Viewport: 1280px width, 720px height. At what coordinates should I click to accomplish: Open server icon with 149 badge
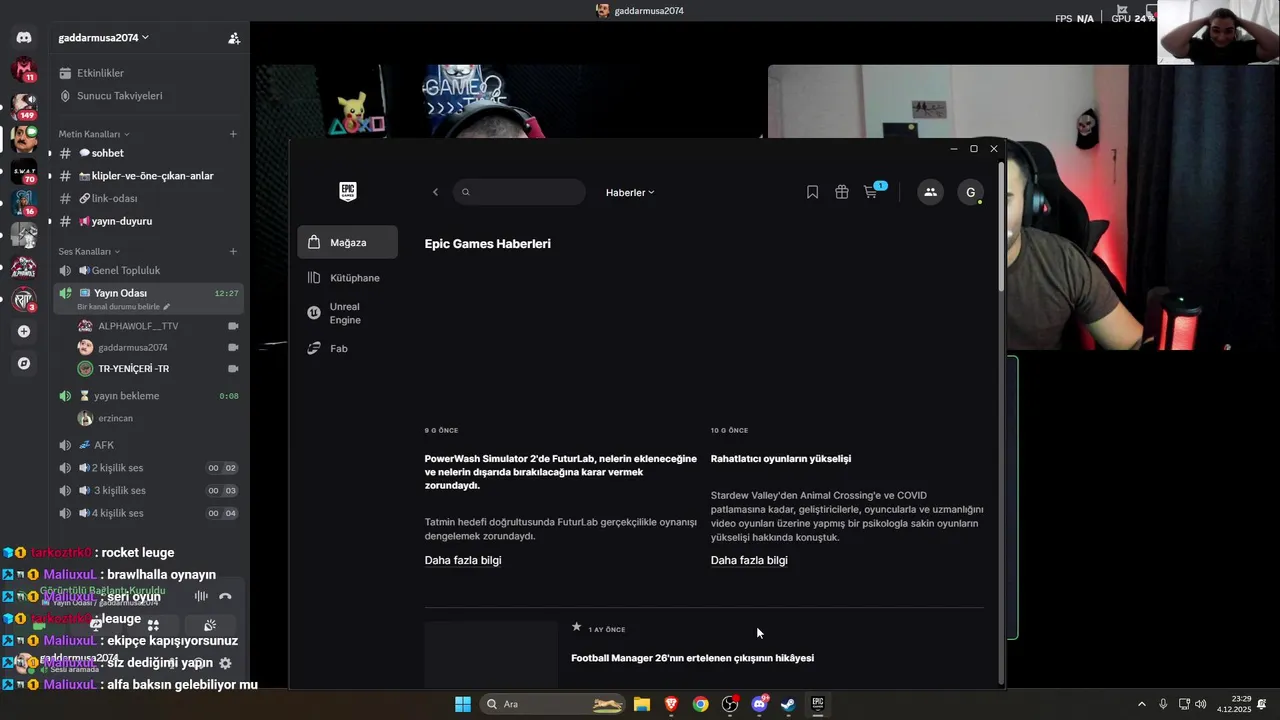click(x=24, y=106)
